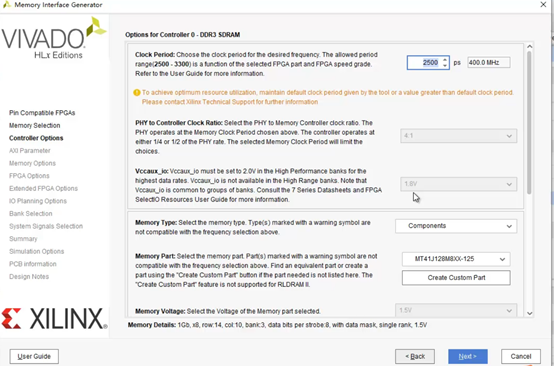Select Design Notes step
This screenshot has width=554, height=366.
point(29,277)
